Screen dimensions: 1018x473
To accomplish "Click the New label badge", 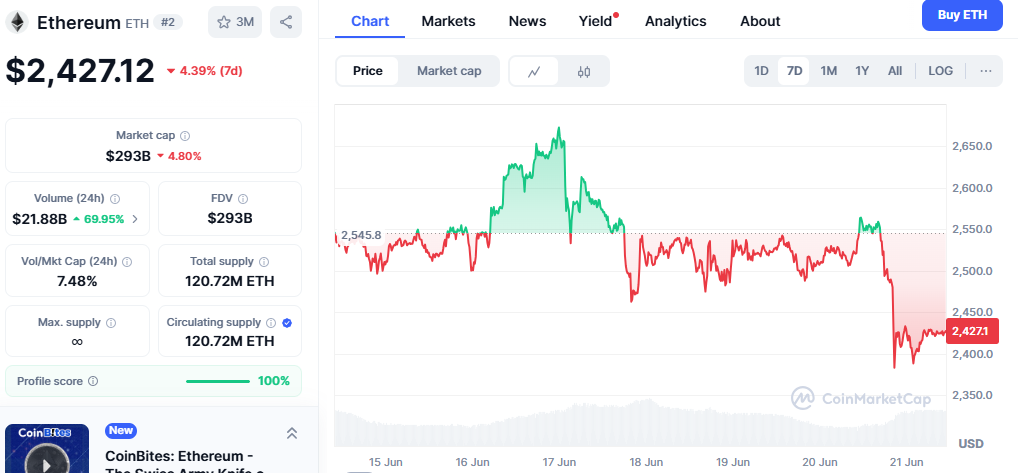I will click(x=121, y=430).
